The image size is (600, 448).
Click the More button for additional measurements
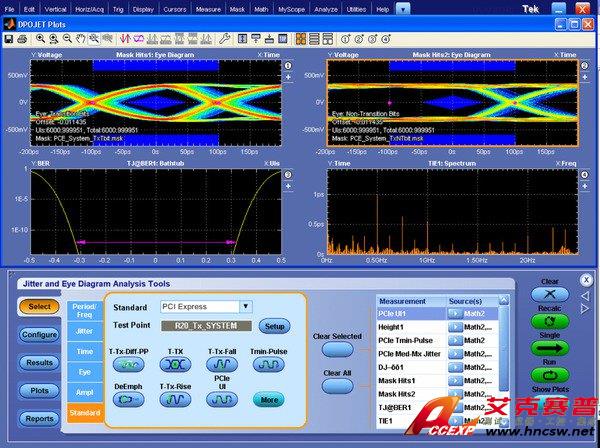coord(268,400)
